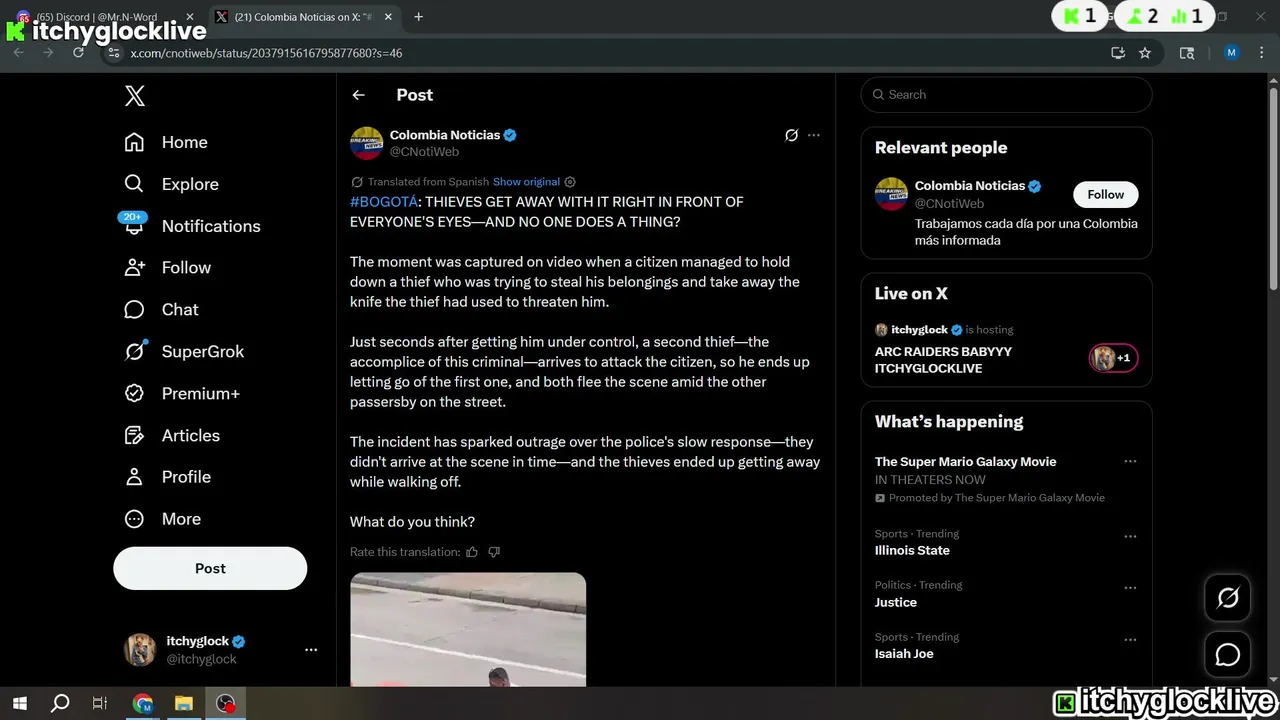Click the #BOGOTÁ hashtag
Viewport: 1280px width, 720px height.
pos(384,202)
